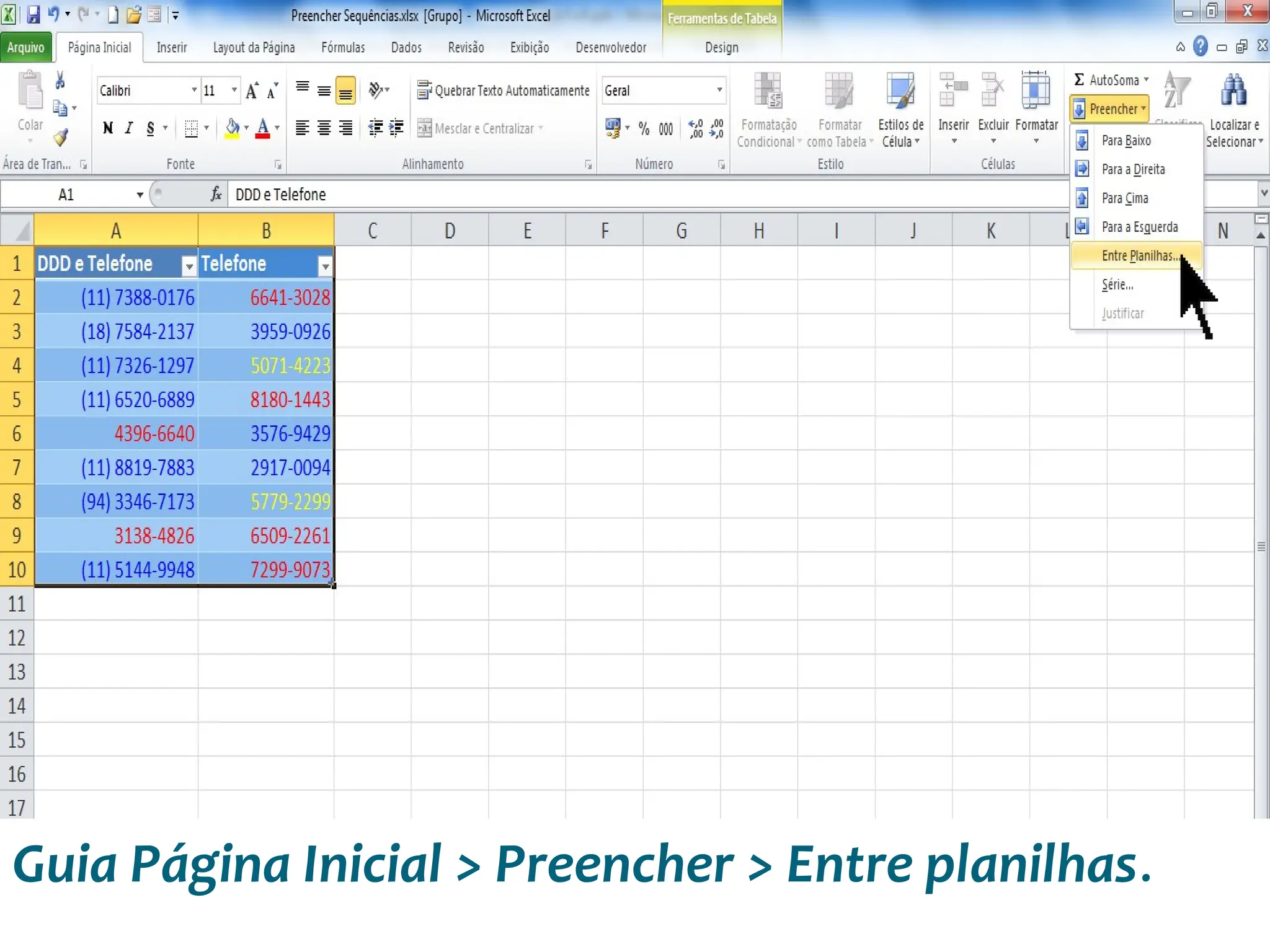Click the Name Box showing A1
The image size is (1270, 952).
click(x=66, y=195)
